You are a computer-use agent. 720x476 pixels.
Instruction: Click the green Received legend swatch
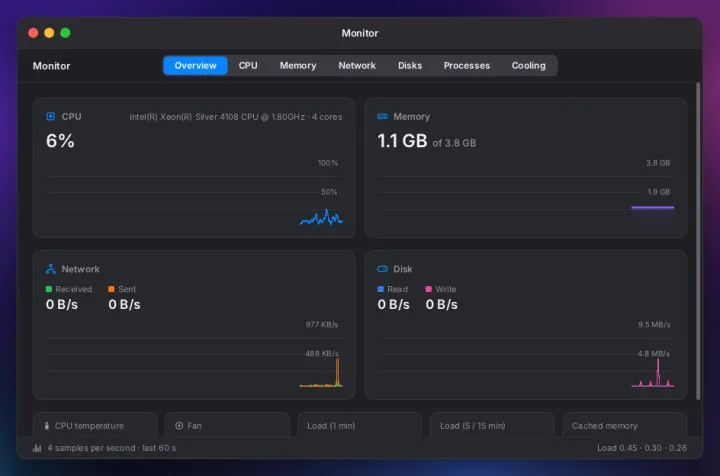point(49,289)
